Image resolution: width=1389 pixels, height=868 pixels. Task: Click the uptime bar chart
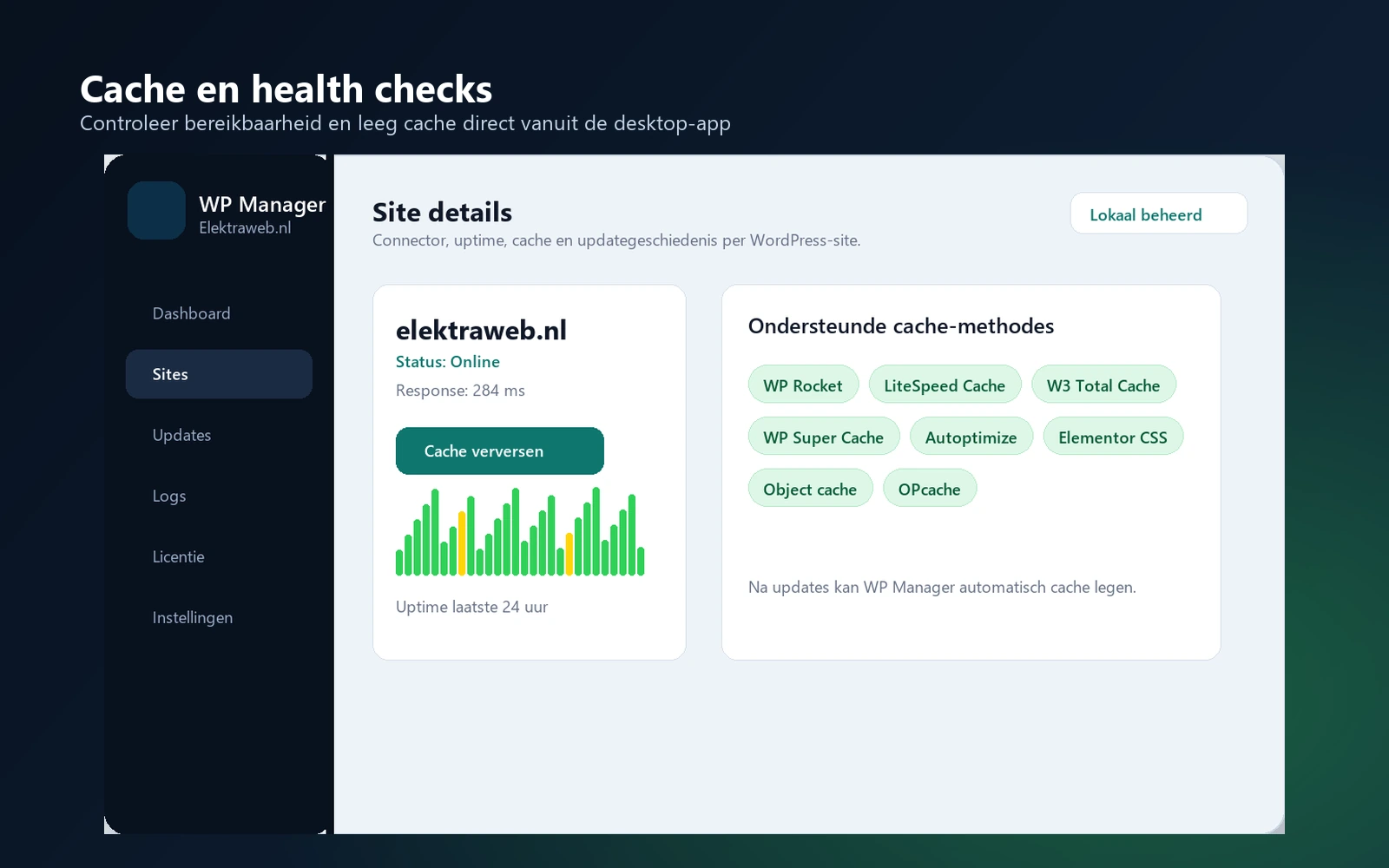pos(520,531)
